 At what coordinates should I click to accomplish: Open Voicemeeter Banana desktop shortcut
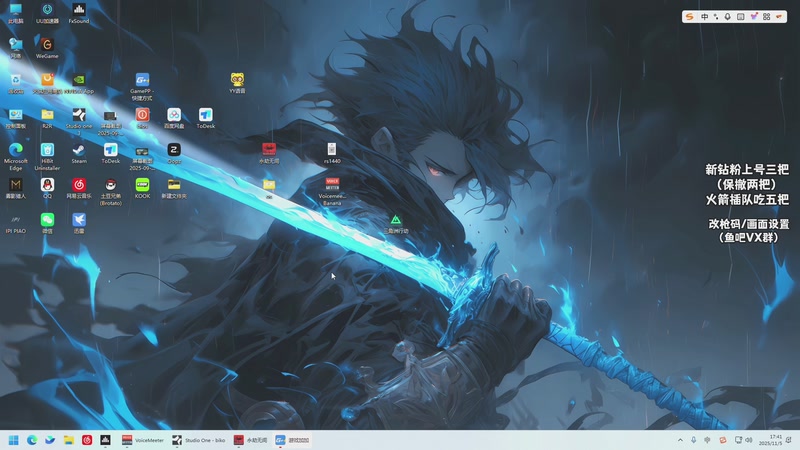(332, 191)
